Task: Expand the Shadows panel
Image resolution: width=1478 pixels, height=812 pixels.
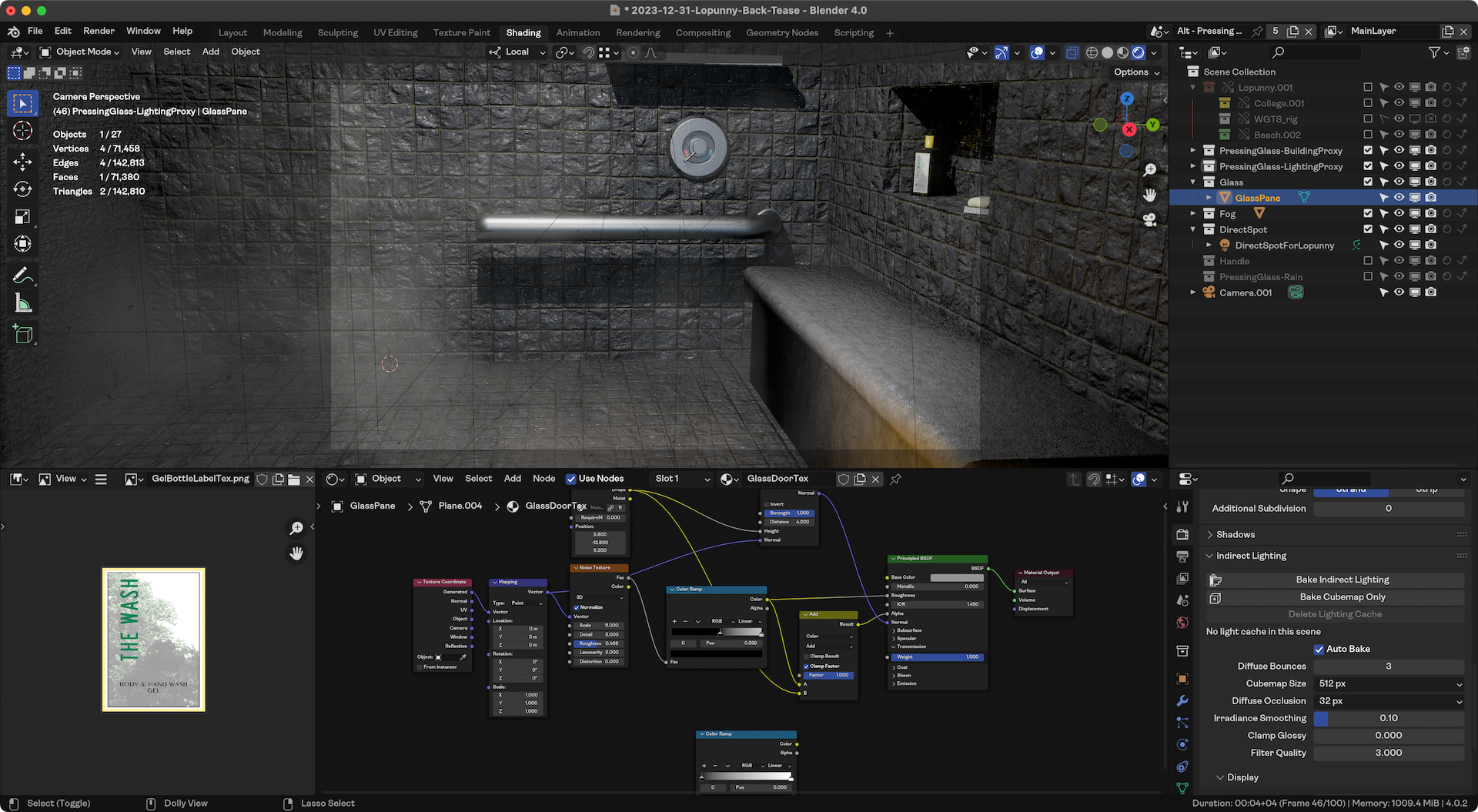Action: pyautogui.click(x=1236, y=534)
